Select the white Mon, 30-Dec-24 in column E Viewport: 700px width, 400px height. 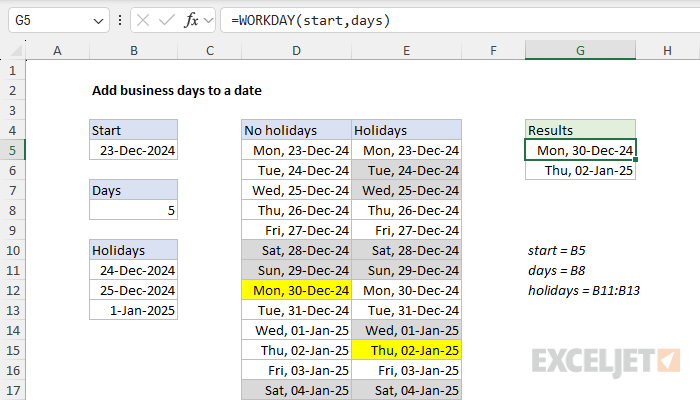pos(406,291)
